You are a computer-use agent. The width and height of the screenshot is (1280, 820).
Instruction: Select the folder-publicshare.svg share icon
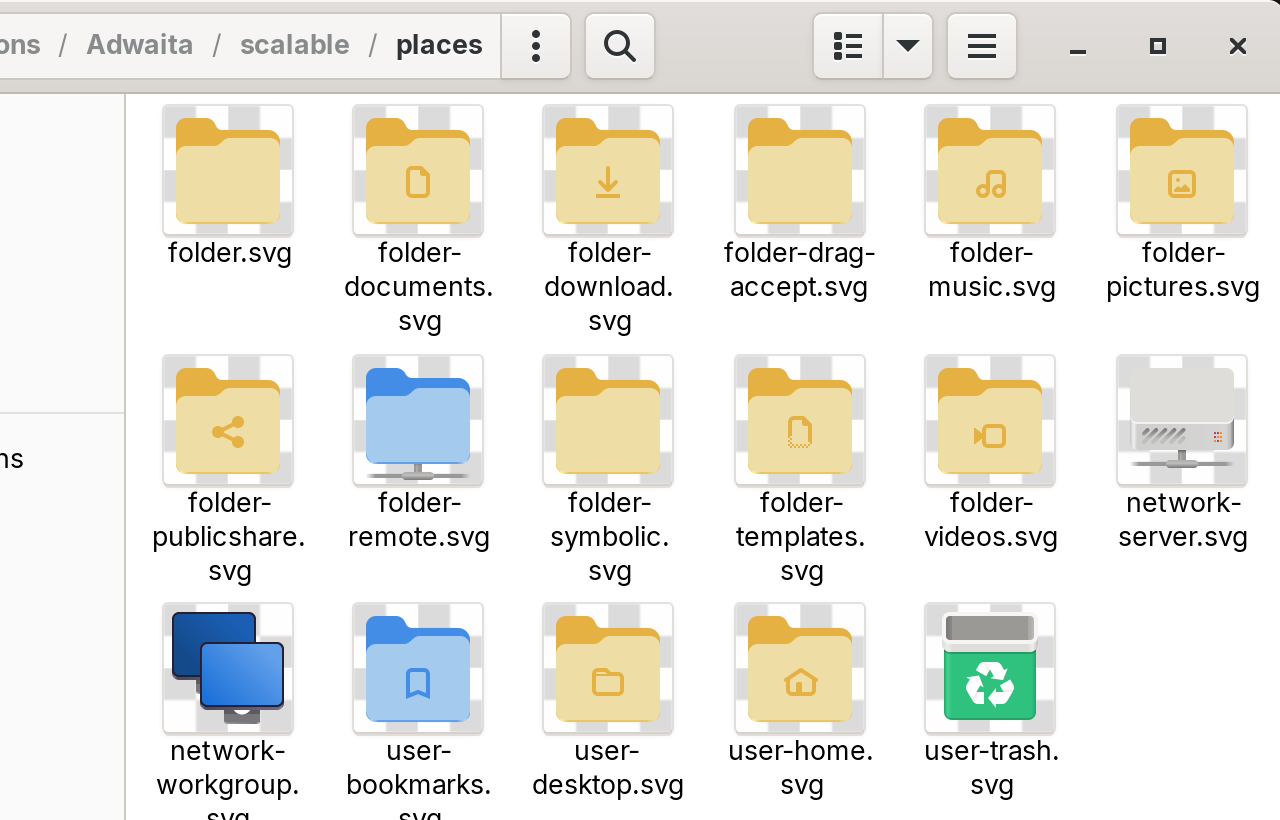228,421
